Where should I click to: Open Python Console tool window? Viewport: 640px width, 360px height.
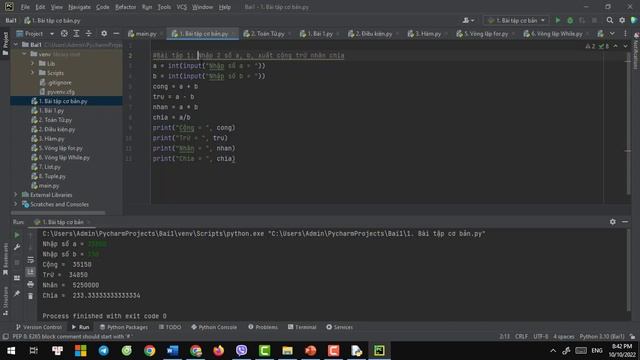click(x=214, y=327)
